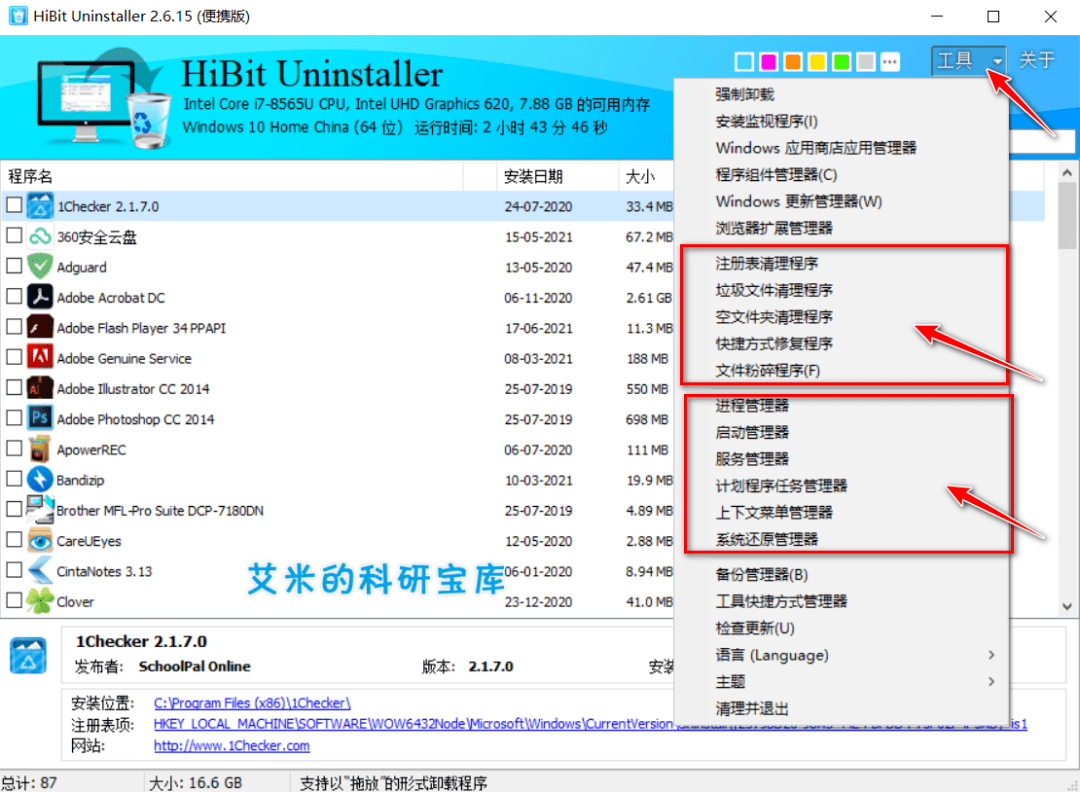This screenshot has height=792, width=1080.
Task: Pick the gray theme color swatch
Action: click(866, 62)
